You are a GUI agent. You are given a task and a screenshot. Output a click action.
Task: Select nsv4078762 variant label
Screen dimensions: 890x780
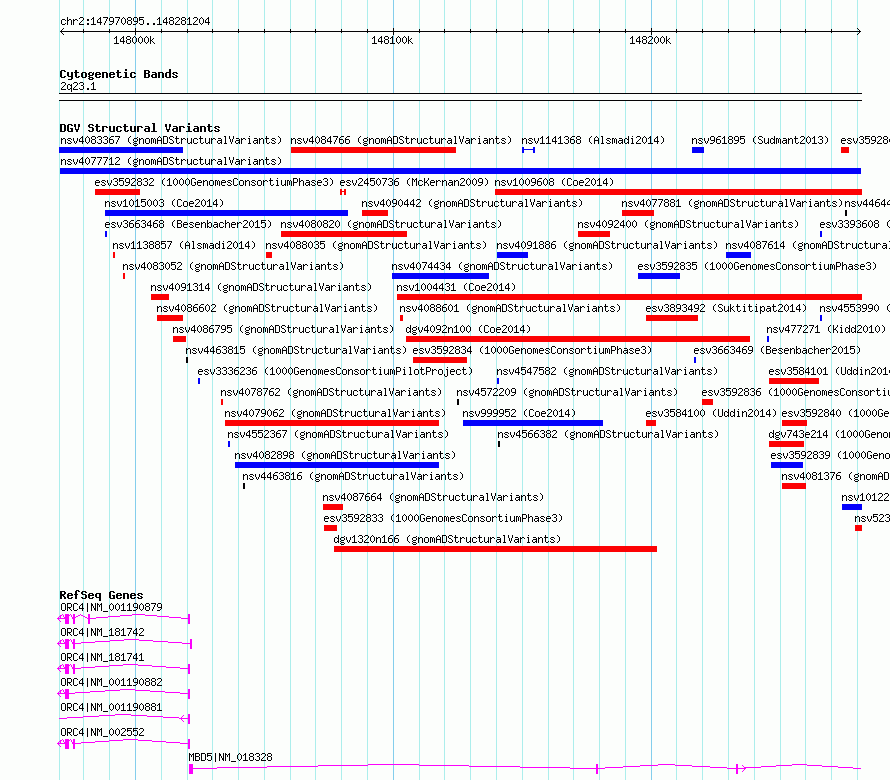(x=331, y=392)
